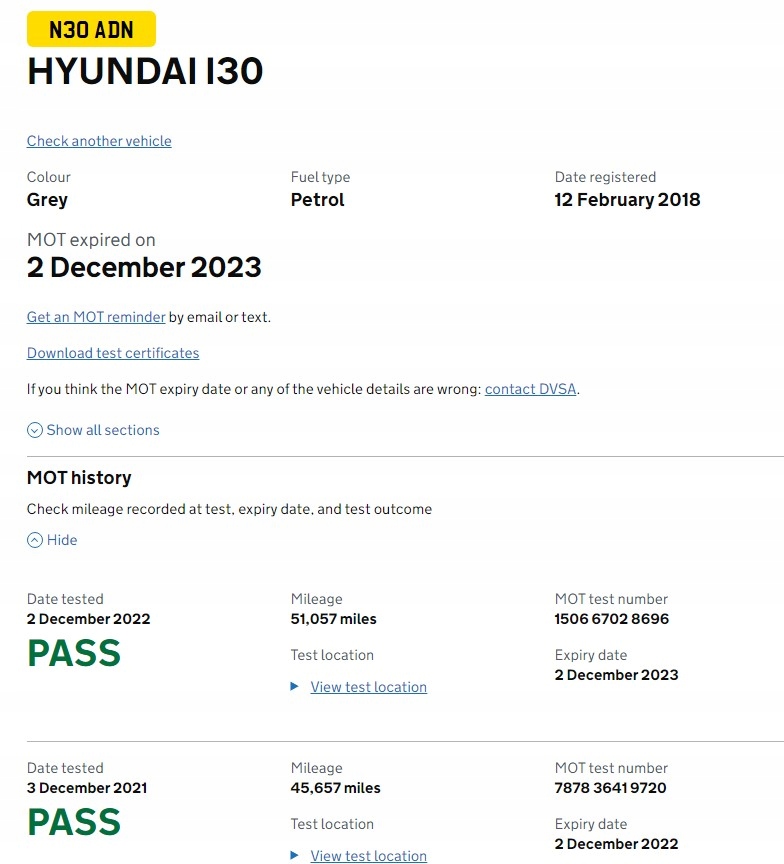784x864 pixels.
Task: Open the Check another vehicle link
Action: coord(99,141)
